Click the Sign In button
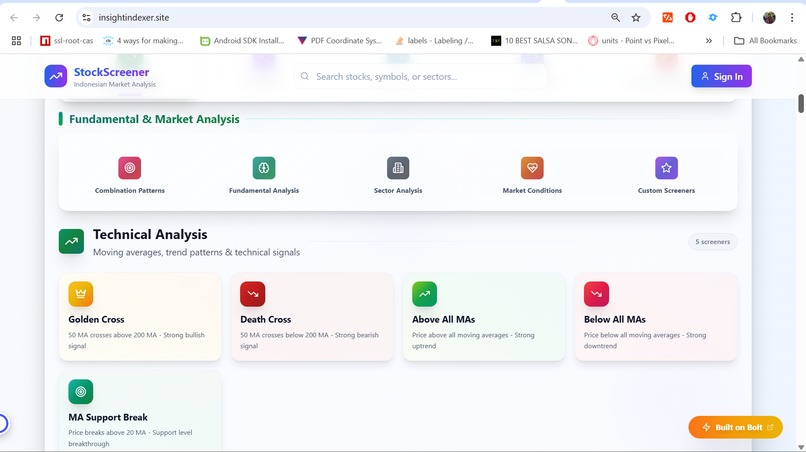806x452 pixels. click(x=721, y=76)
